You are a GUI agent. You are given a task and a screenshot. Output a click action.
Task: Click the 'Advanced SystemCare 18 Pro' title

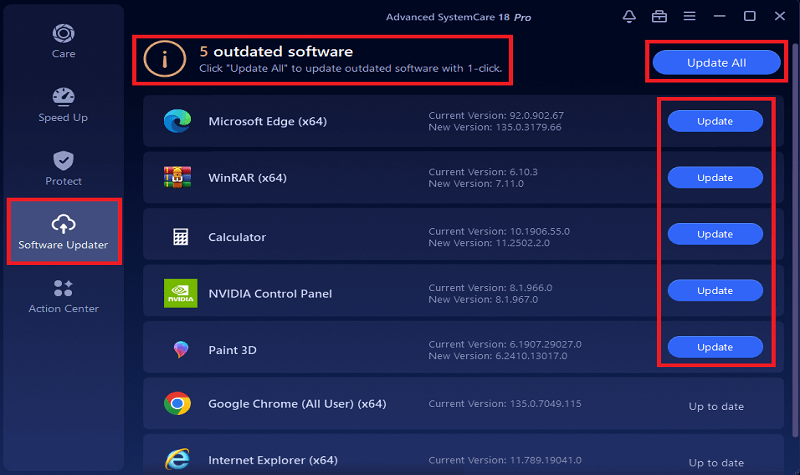(x=458, y=17)
